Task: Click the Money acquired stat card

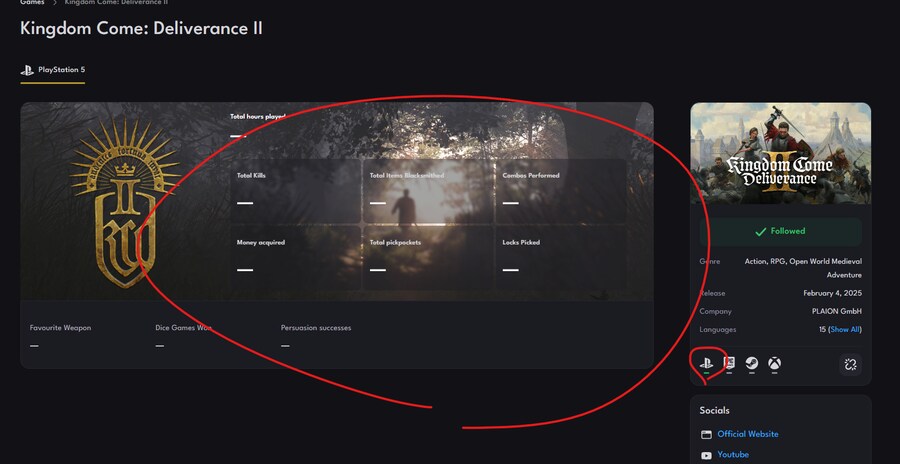Action: 296,258
